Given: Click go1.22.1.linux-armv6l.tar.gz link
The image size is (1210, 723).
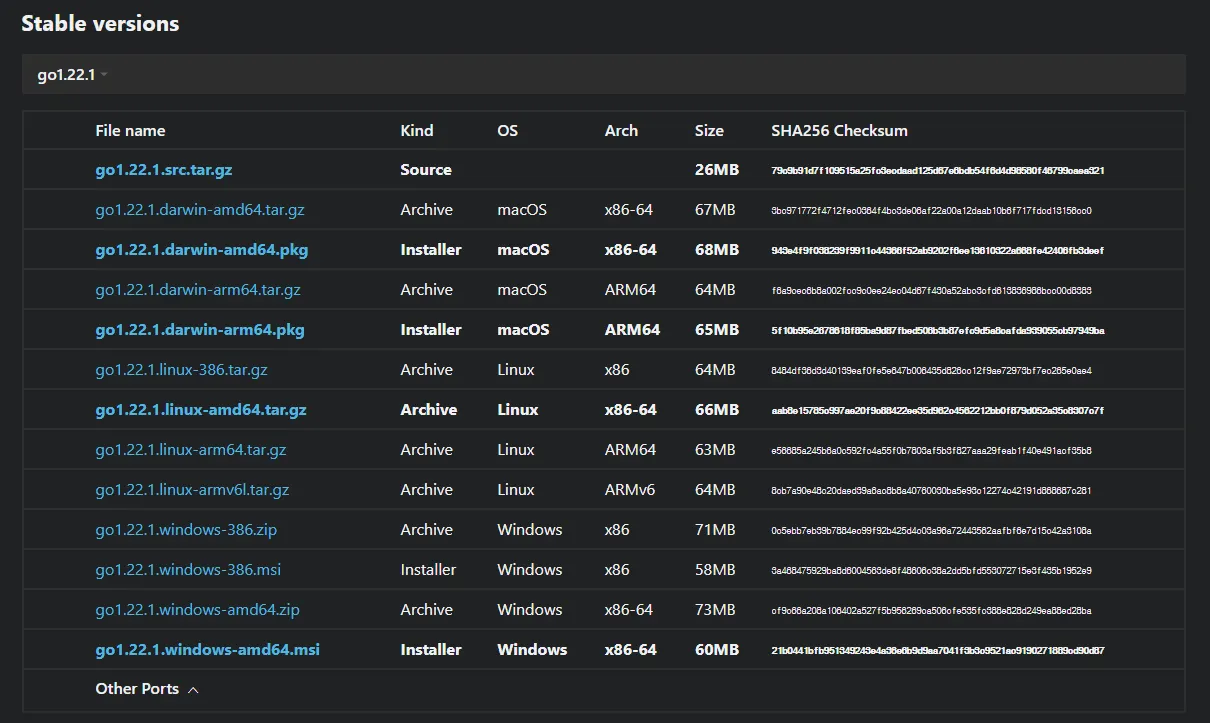Looking at the screenshot, I should 192,490.
